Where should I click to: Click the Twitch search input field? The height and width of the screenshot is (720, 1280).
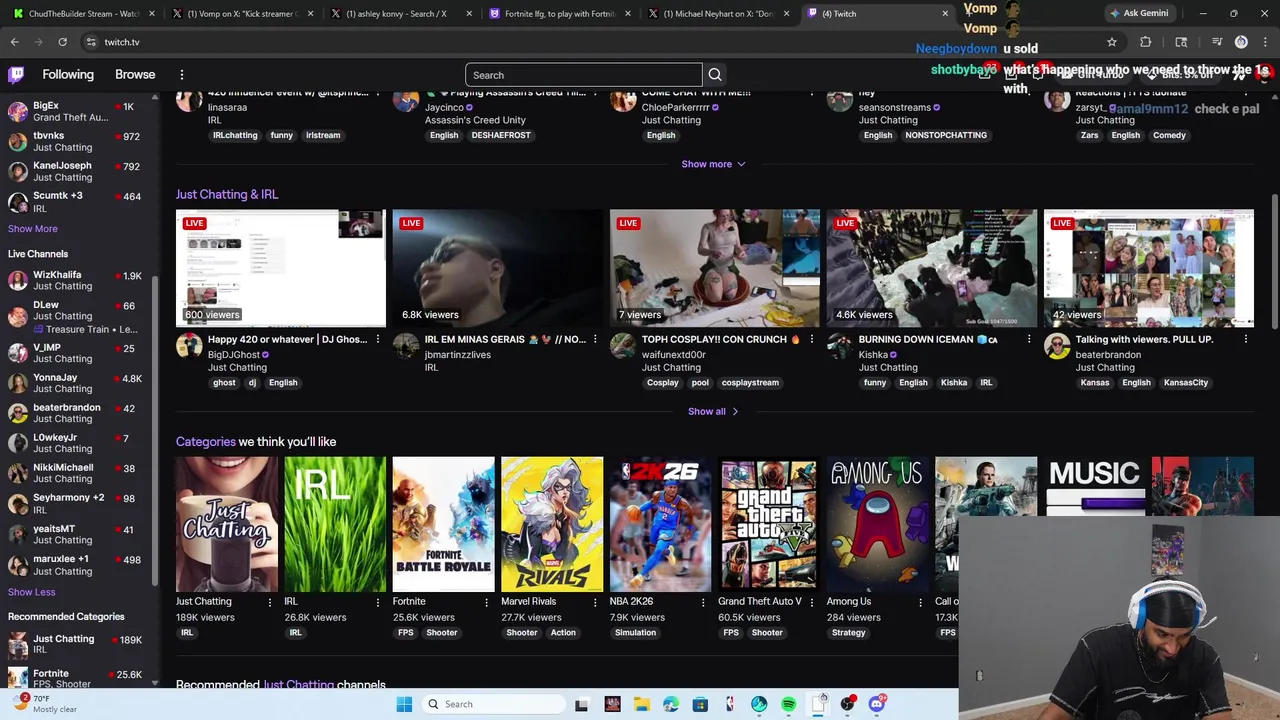584,75
